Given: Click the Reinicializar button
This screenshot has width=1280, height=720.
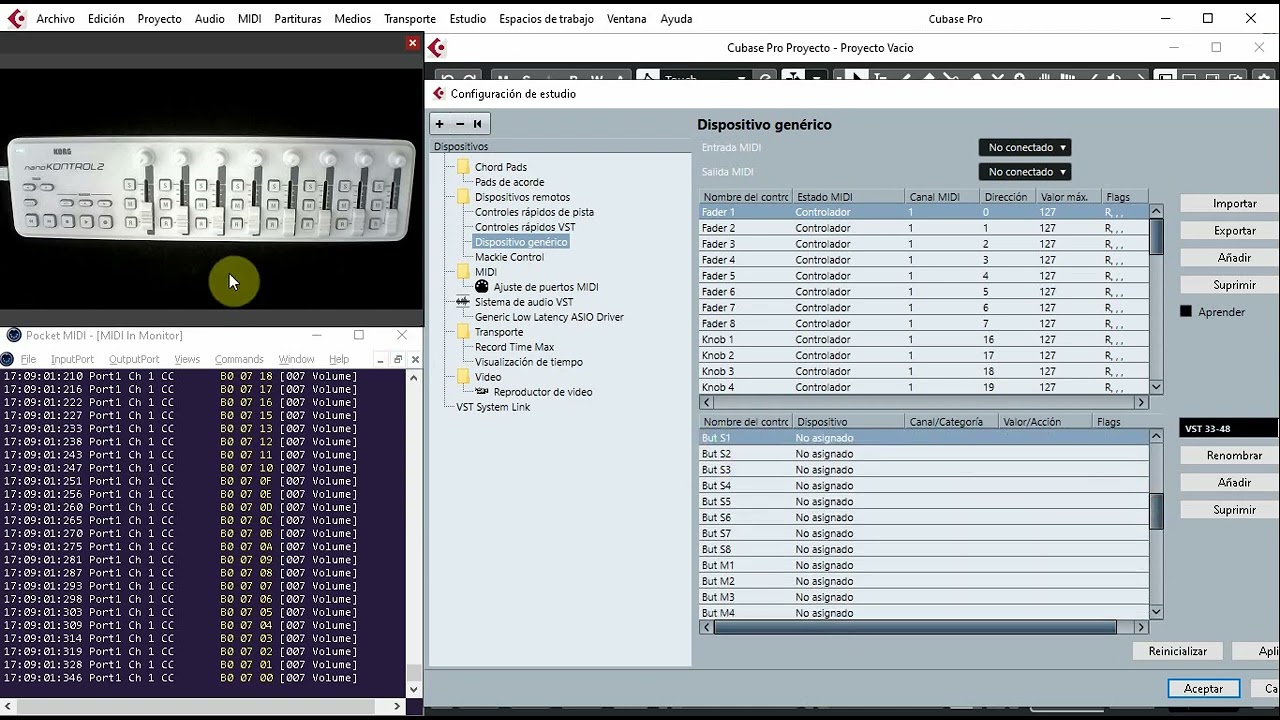Looking at the screenshot, I should 1177,651.
